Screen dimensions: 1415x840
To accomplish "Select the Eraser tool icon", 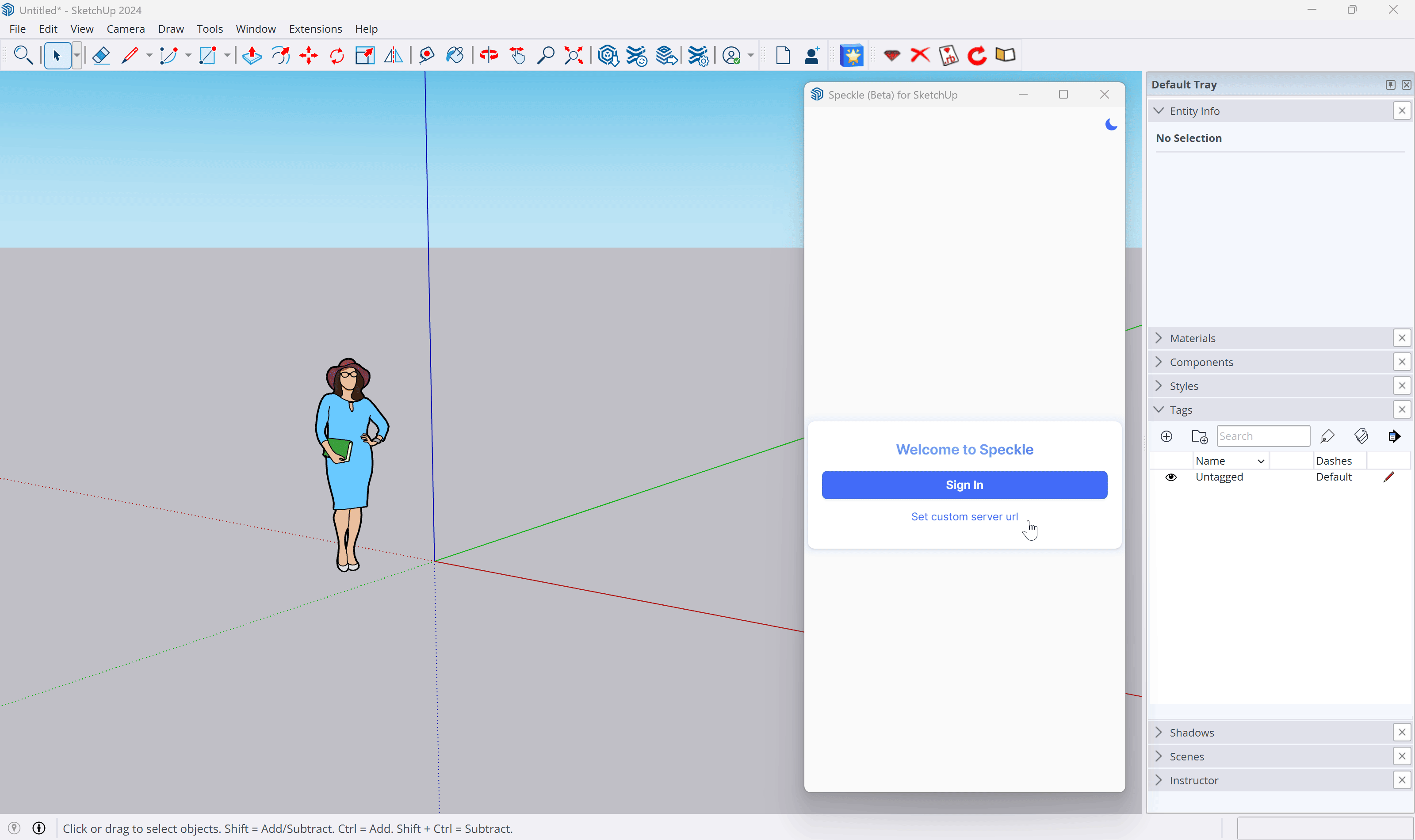I will tap(100, 55).
